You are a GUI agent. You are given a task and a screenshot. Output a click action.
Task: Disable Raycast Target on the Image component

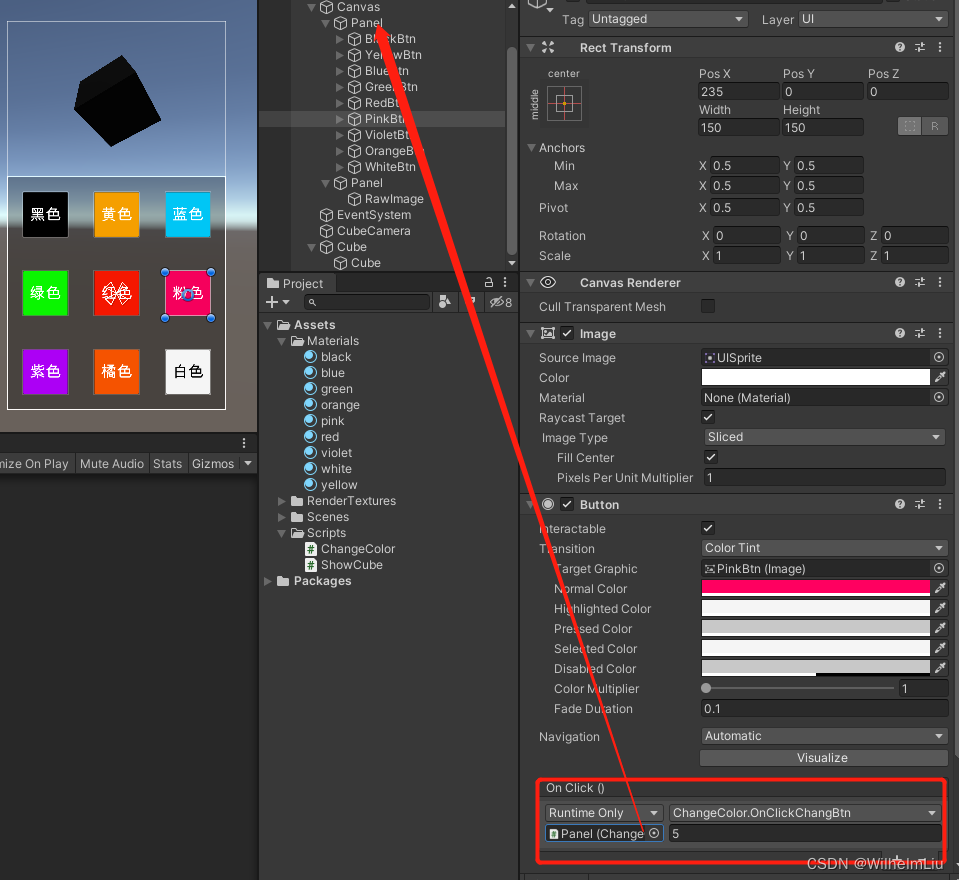[707, 417]
